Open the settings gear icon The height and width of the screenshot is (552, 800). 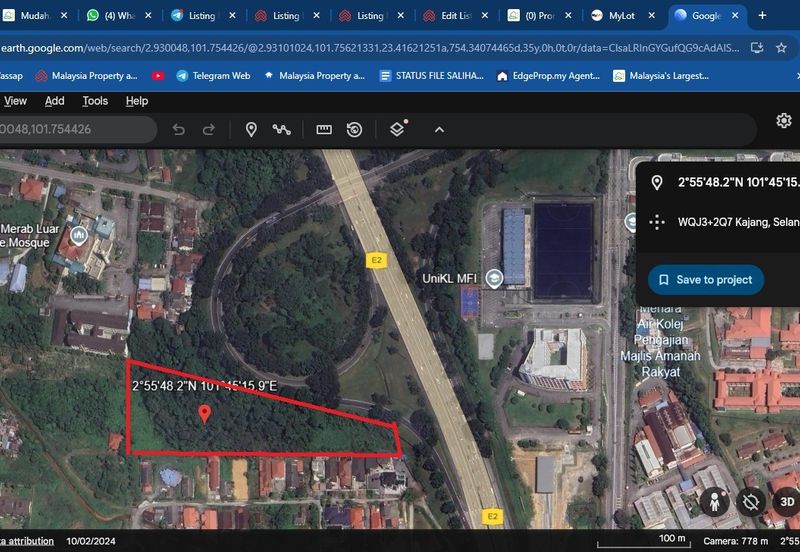coord(784,120)
